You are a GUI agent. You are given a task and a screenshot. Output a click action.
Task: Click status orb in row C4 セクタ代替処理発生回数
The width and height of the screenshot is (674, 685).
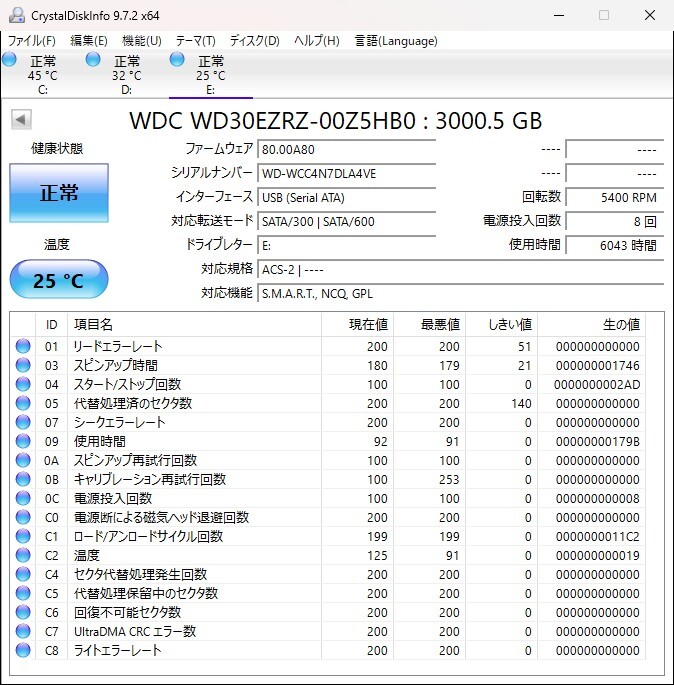[23, 574]
